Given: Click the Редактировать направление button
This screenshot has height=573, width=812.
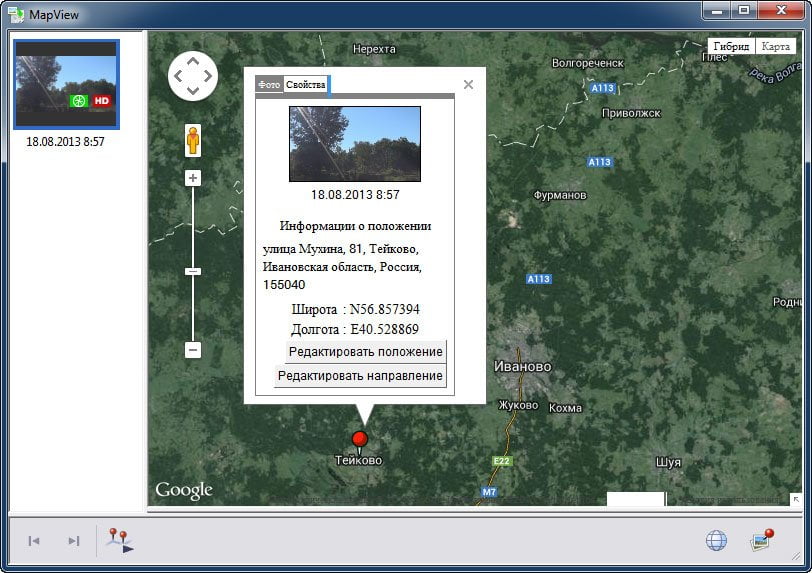Looking at the screenshot, I should coord(360,376).
